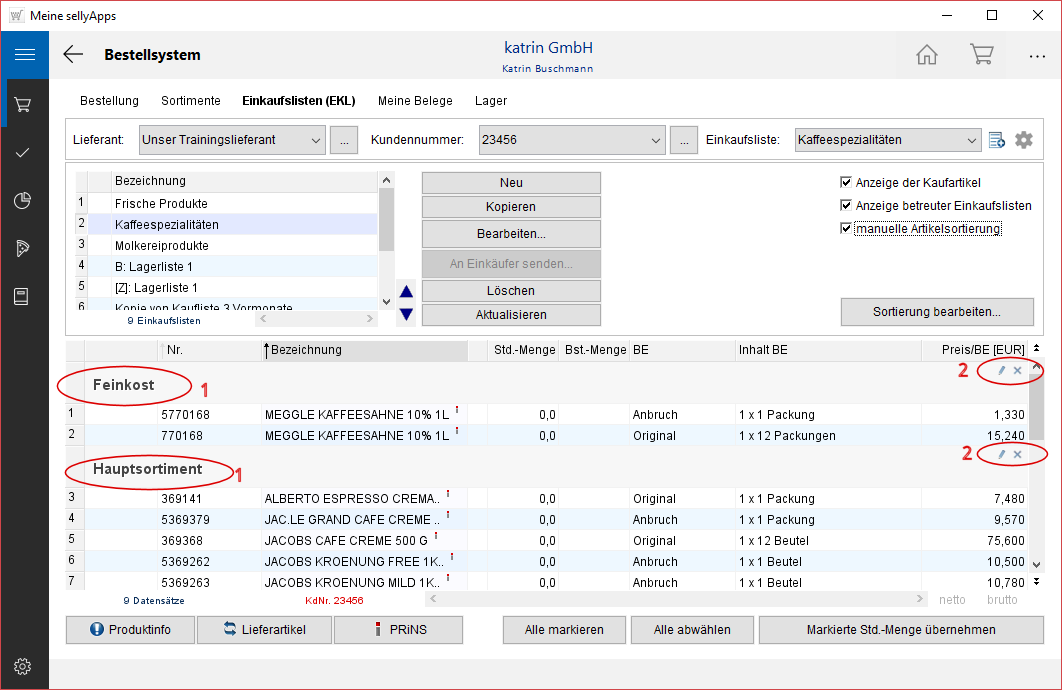This screenshot has width=1062, height=690.
Task: Uncheck Anzeige der Kaufartikel checkbox
Action: tap(847, 183)
